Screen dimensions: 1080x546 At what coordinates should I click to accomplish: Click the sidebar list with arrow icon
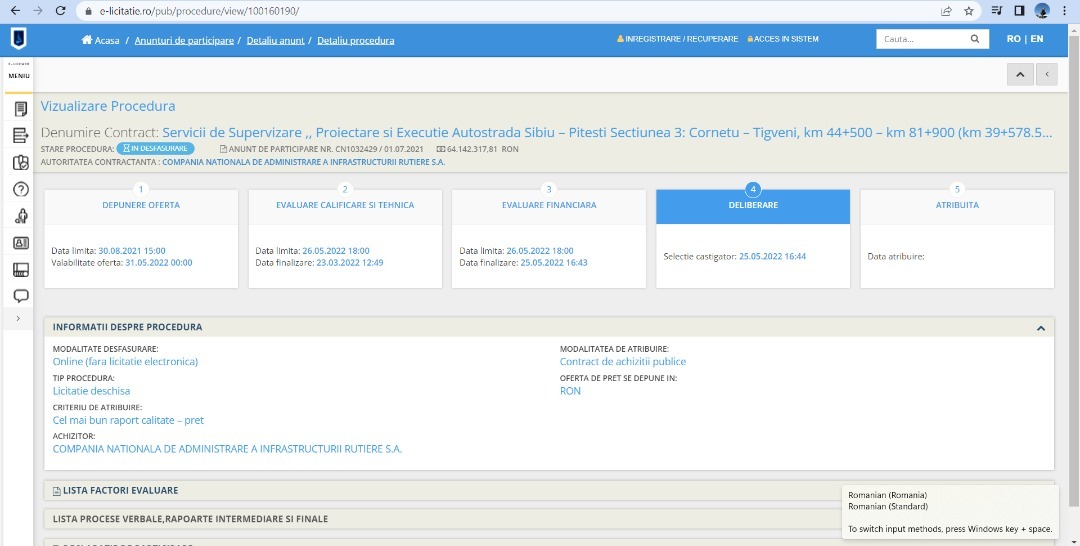point(21,136)
